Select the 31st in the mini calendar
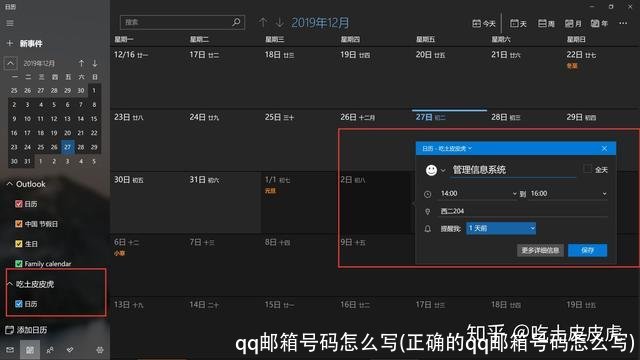The width and height of the screenshot is (640, 360). point(27,161)
